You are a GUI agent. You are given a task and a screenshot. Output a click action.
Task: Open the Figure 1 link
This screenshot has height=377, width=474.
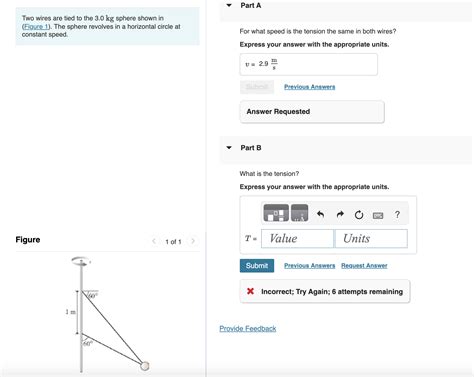36,26
